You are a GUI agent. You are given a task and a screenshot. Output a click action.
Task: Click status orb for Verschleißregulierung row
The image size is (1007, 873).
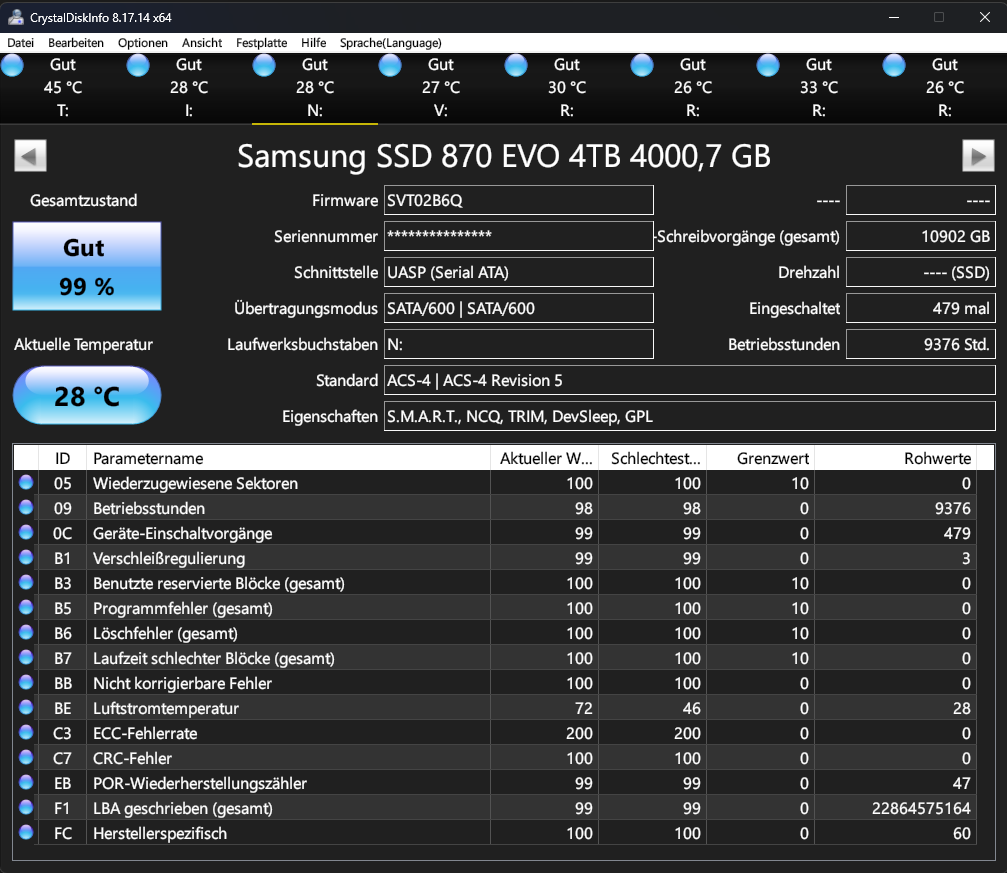click(26, 557)
